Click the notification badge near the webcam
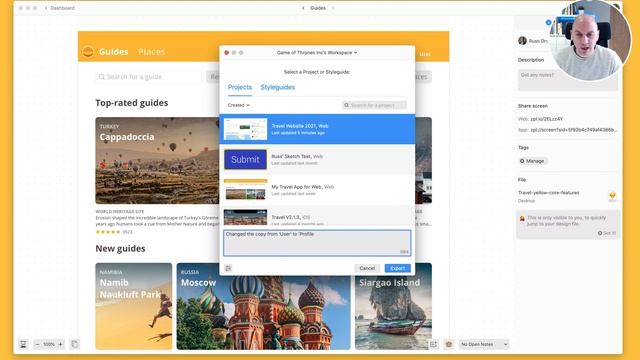The width and height of the screenshot is (640, 360). click(548, 23)
